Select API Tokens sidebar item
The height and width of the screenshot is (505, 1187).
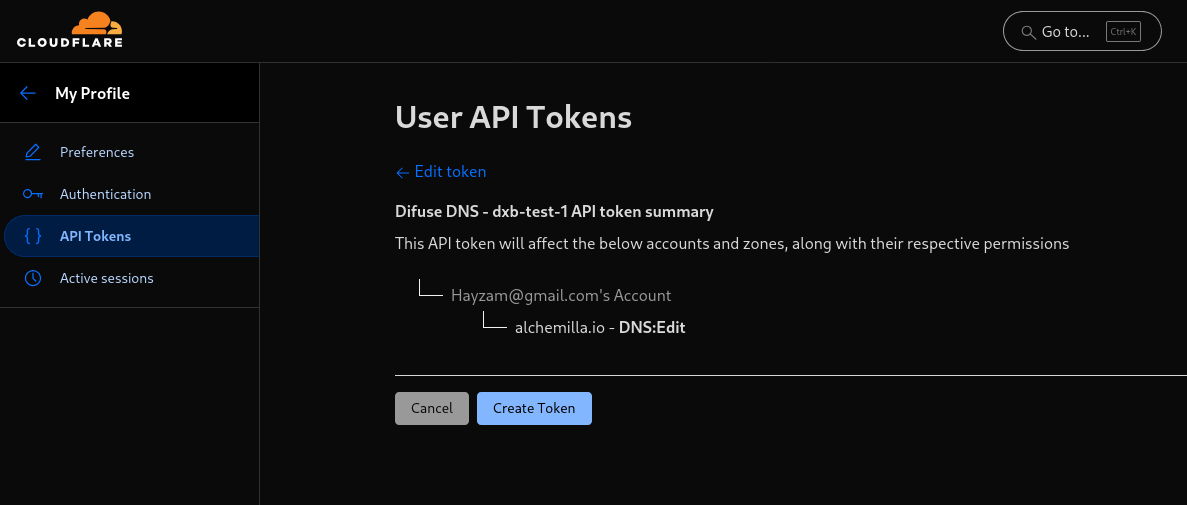point(132,236)
